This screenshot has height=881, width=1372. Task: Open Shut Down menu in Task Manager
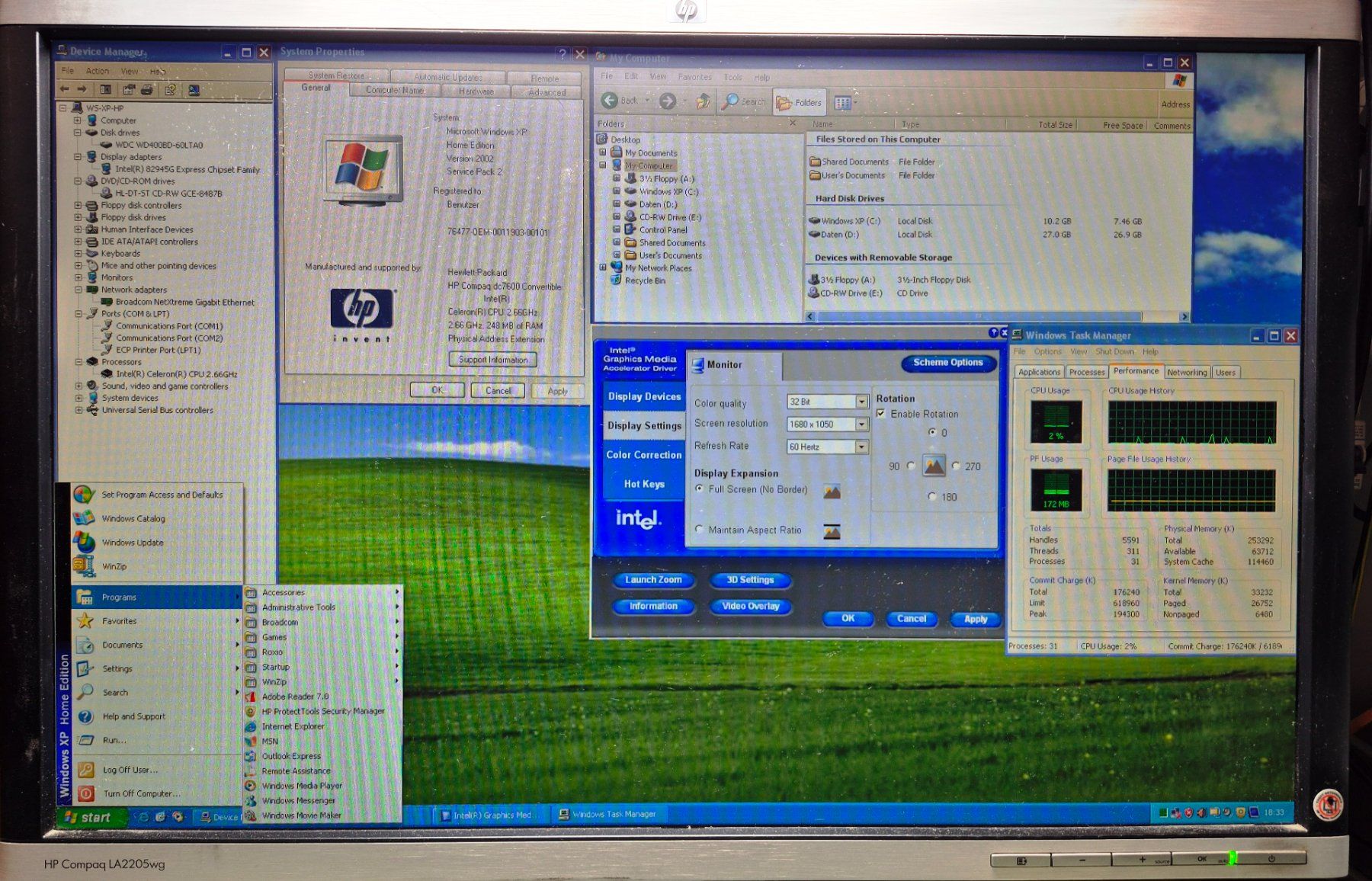tap(1114, 352)
